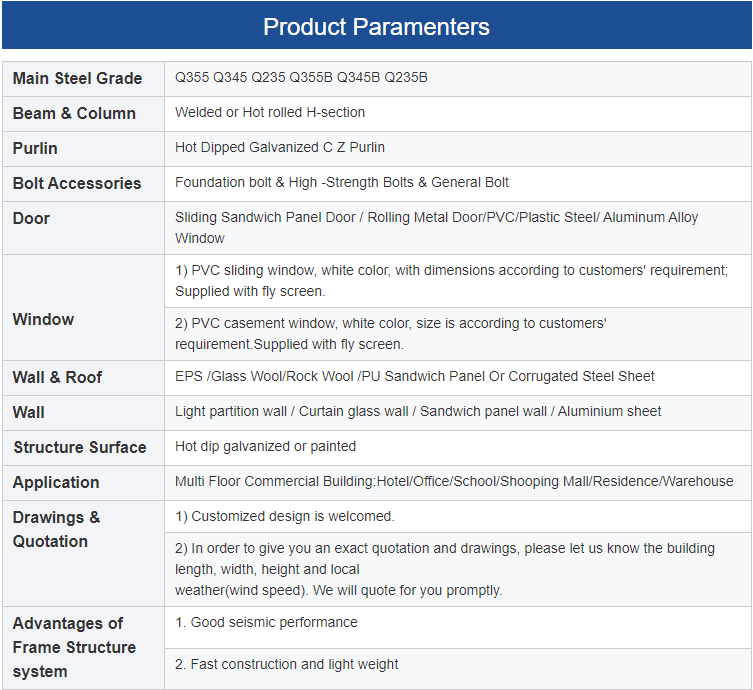Select the Welded or Hot rolled H-section cell
This screenshot has width=753, height=690.
click(270, 112)
